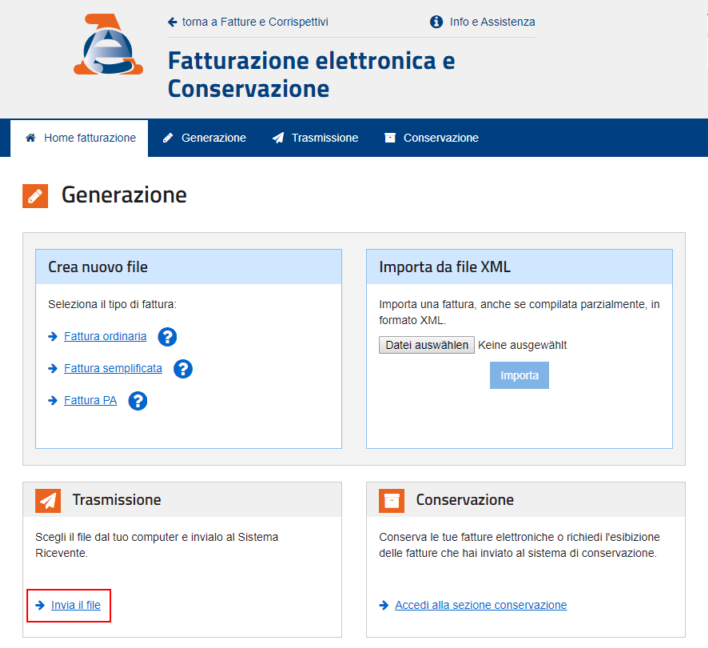Follow the Invia il file link
The width and height of the screenshot is (708, 648).
(x=76, y=605)
